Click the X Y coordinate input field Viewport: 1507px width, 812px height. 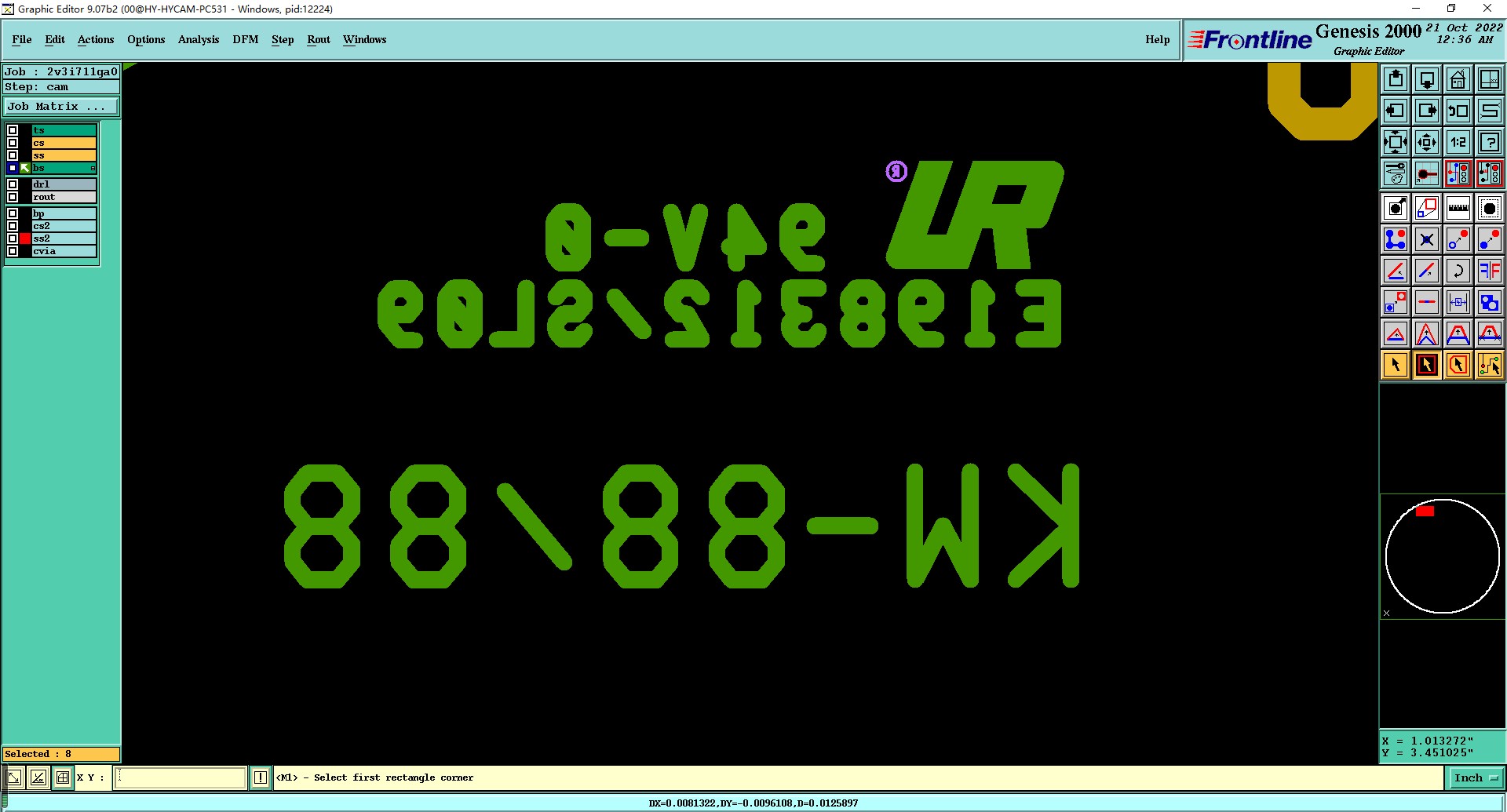[181, 777]
